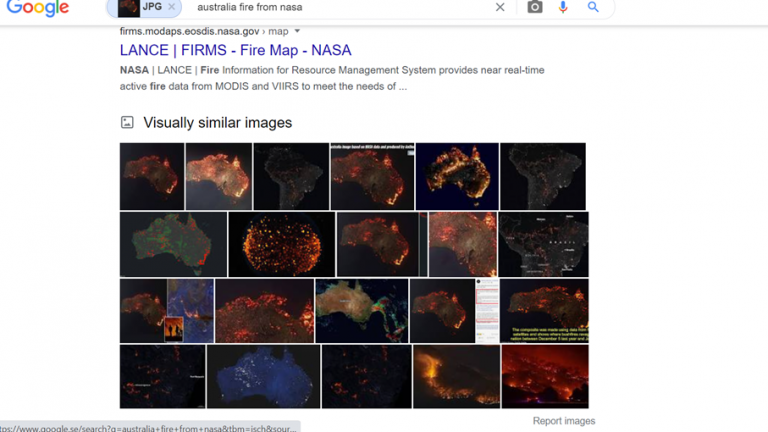768x432 pixels.
Task: Open the labeled Brazil night map thumbnail
Action: [x=544, y=244]
